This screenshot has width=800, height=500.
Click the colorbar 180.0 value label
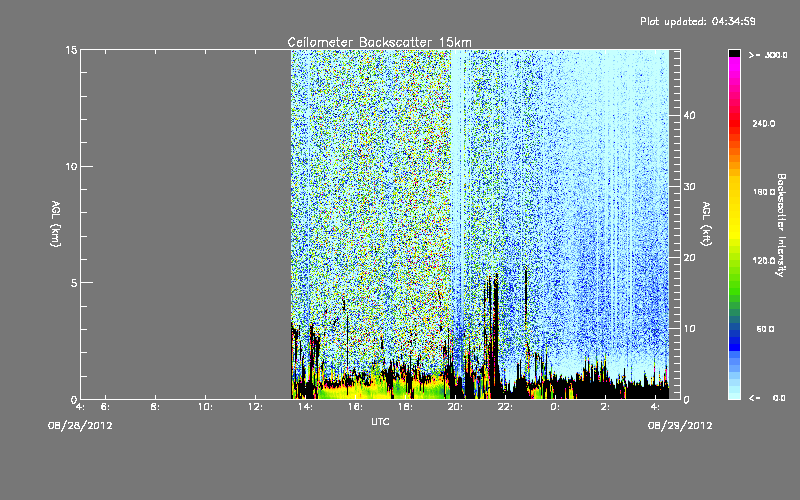pyautogui.click(x=764, y=192)
